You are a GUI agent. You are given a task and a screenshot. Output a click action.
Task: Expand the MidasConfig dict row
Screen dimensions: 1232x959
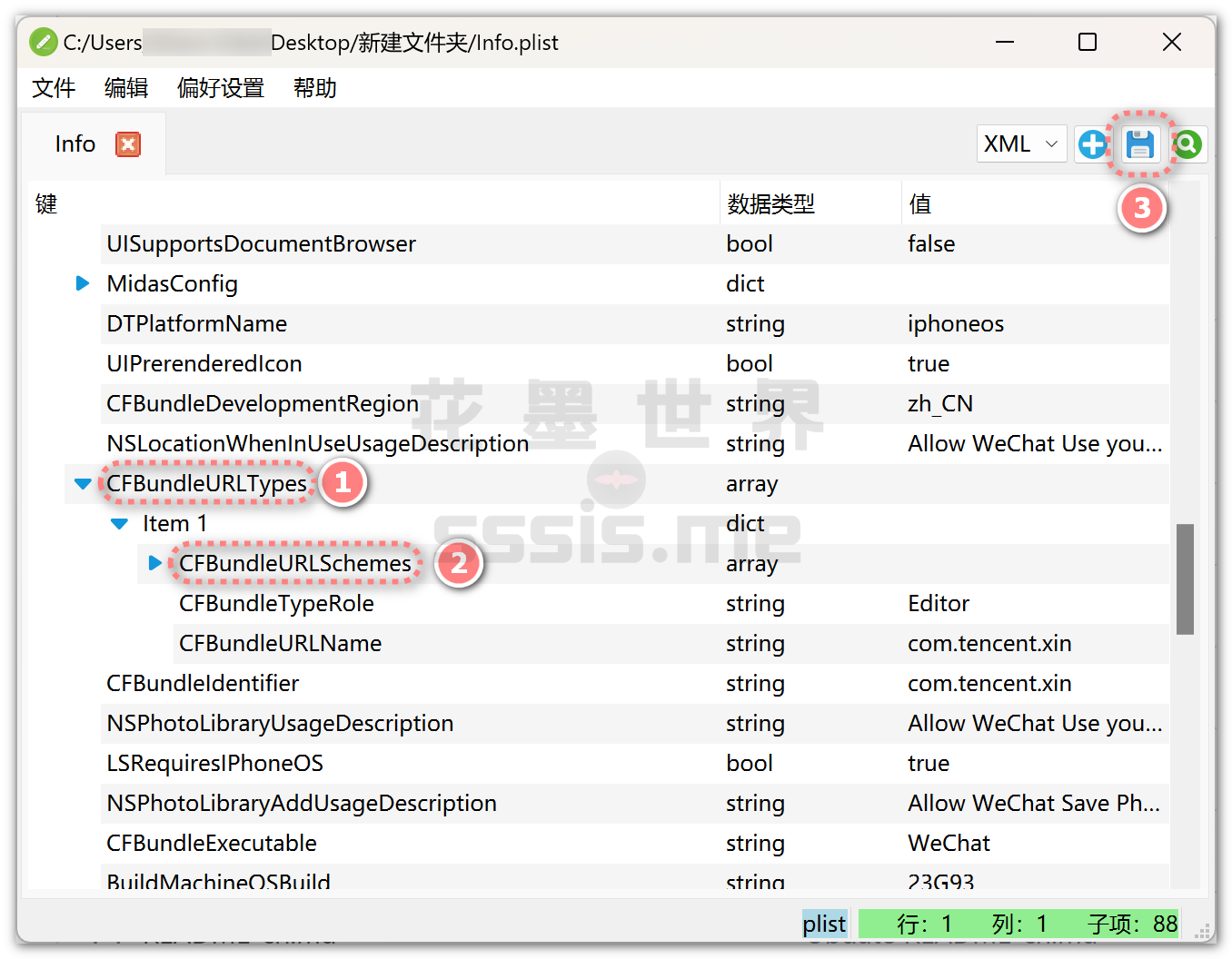click(x=82, y=283)
